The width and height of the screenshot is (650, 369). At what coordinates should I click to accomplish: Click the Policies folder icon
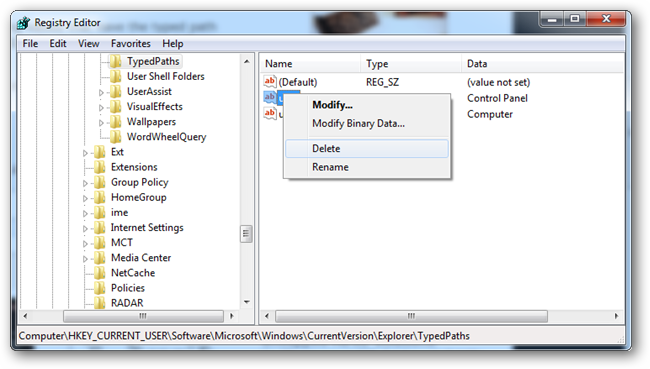coord(99,288)
